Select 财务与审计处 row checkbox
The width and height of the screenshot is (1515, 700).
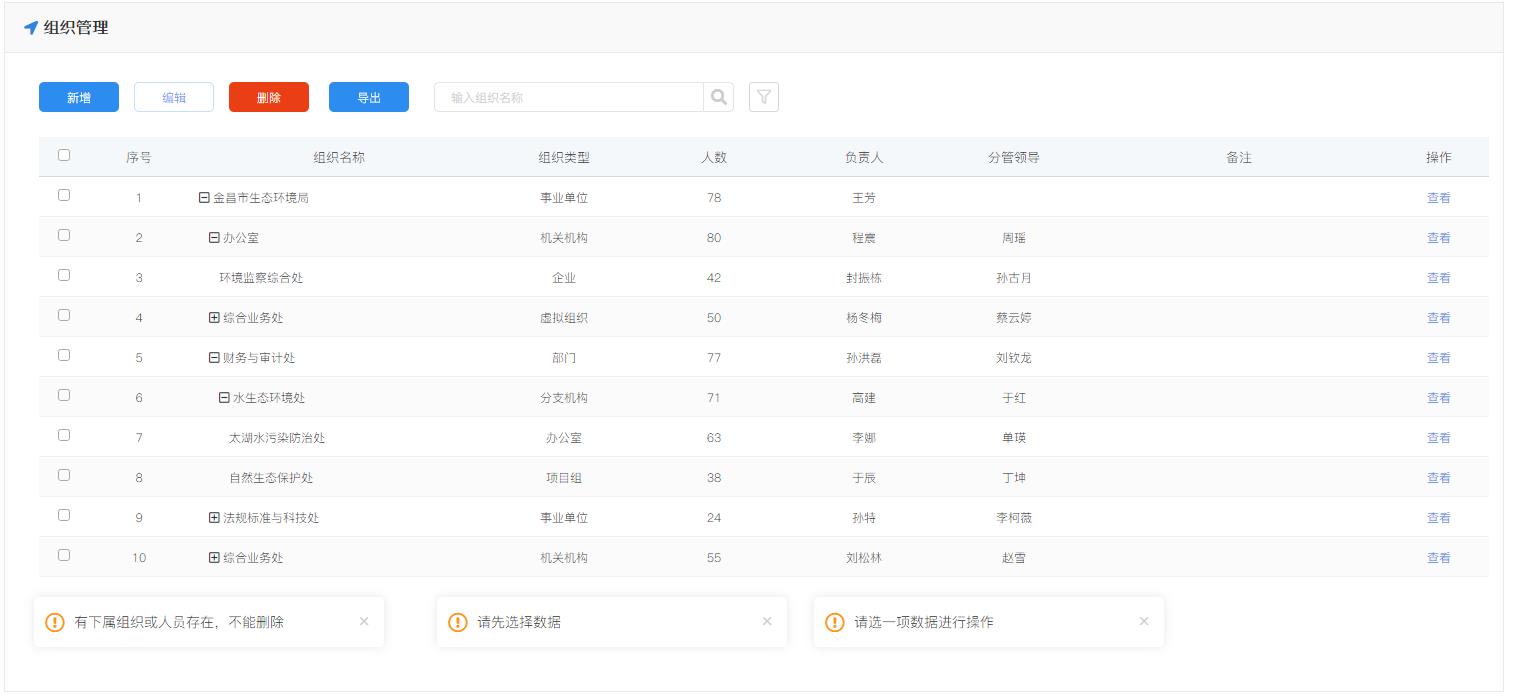tap(64, 355)
